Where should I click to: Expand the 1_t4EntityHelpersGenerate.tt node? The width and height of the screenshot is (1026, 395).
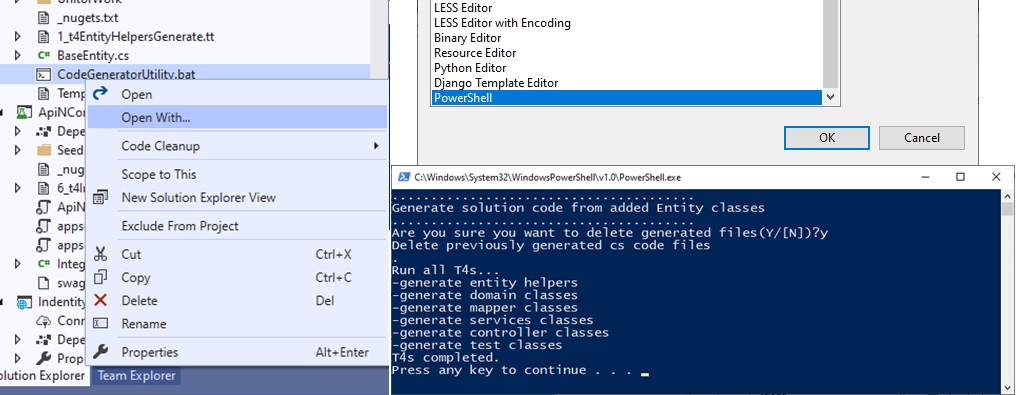18,37
